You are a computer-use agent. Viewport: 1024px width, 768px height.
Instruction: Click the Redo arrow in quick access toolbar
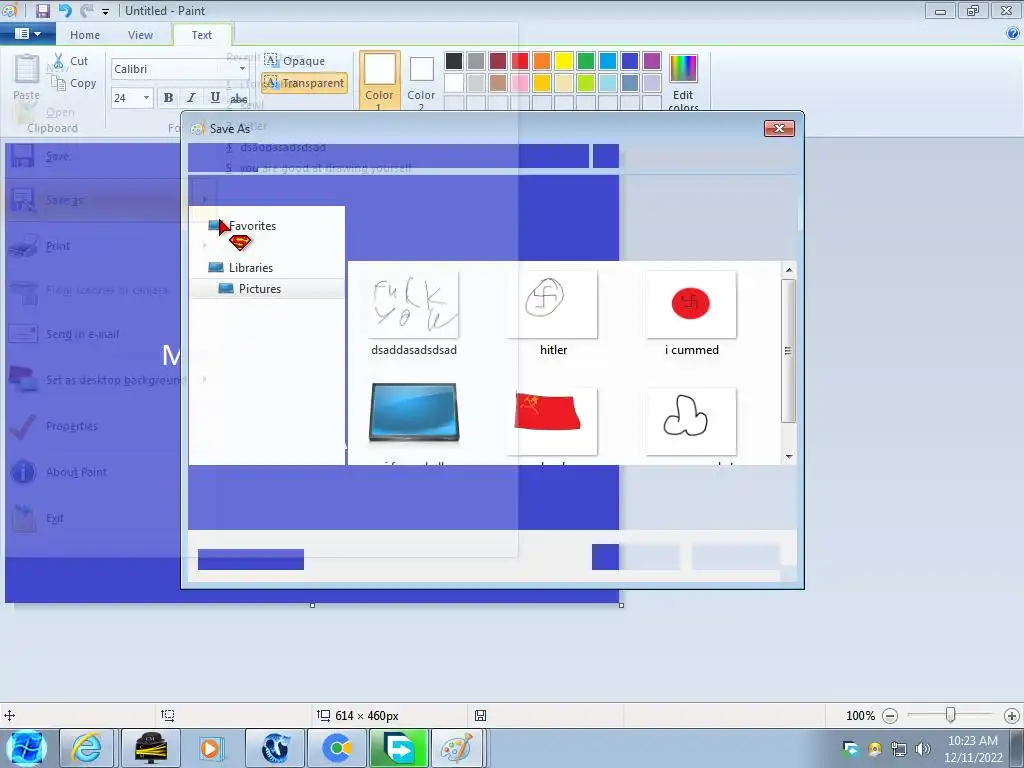click(86, 10)
